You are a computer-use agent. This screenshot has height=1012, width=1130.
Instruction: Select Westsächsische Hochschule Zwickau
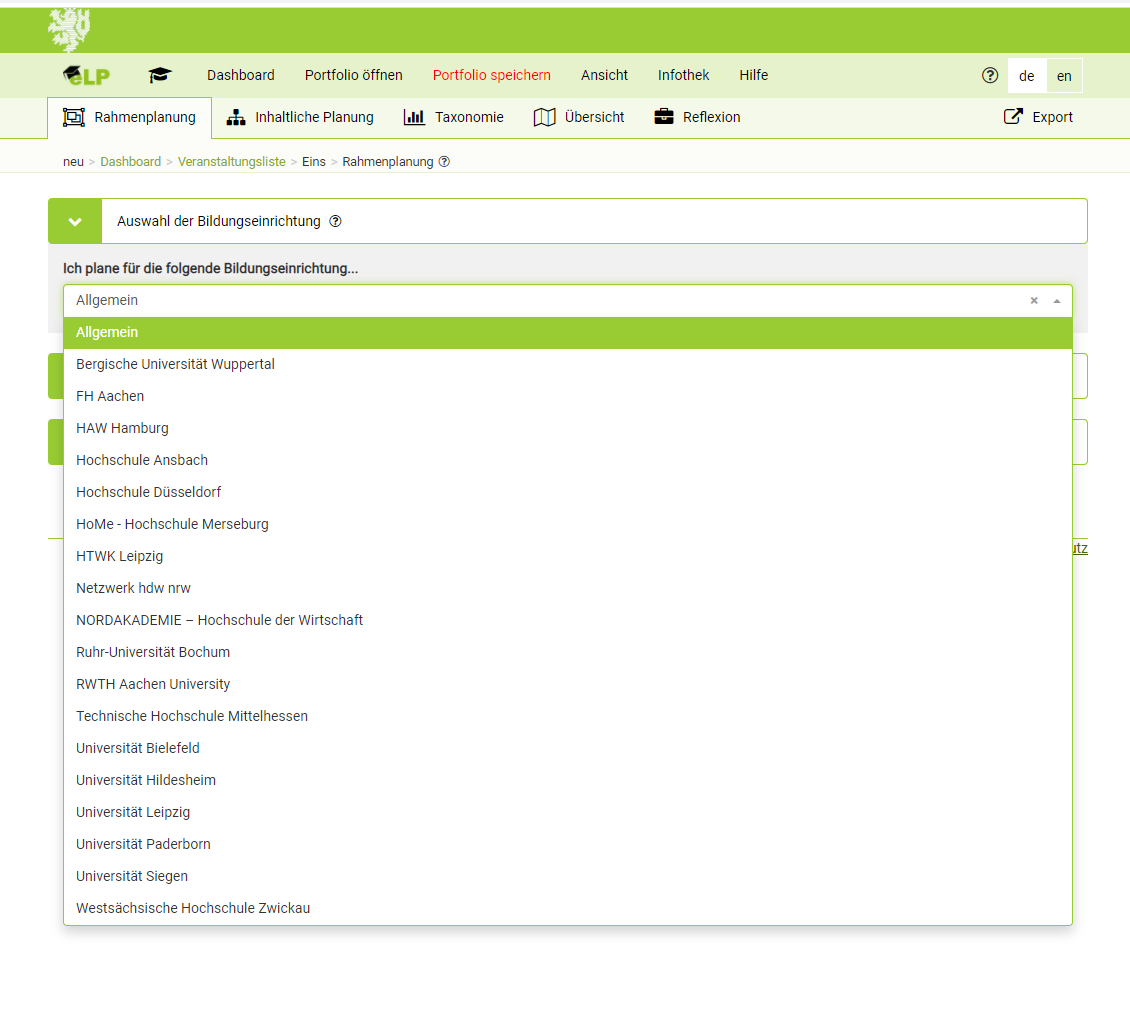tap(568, 908)
